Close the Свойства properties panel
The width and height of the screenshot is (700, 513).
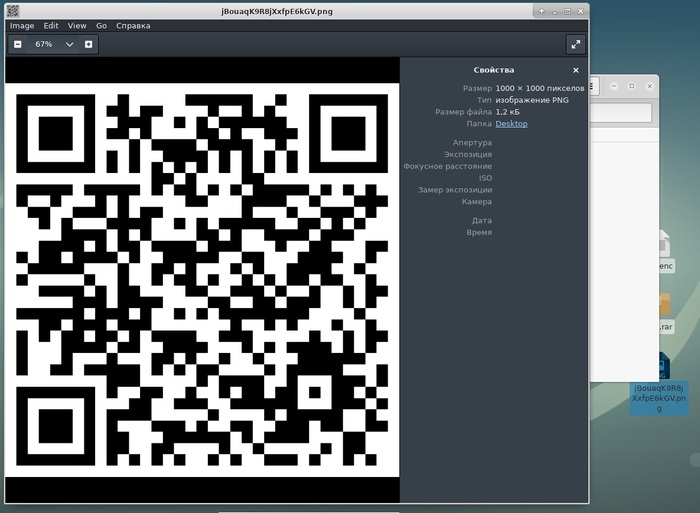pos(576,70)
